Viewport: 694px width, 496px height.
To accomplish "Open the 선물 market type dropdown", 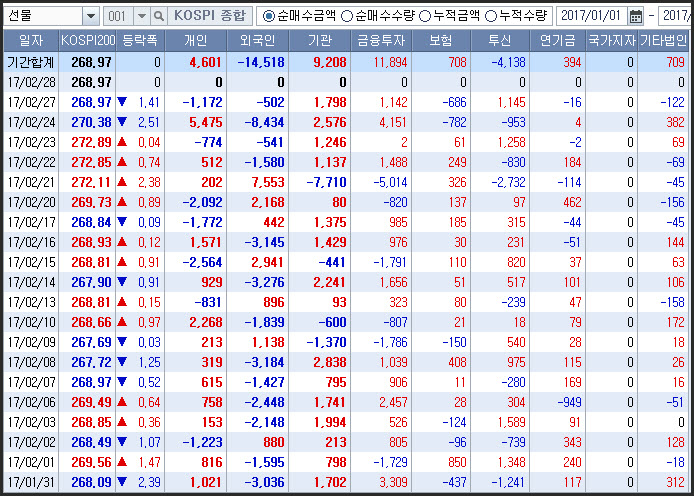I will [x=91, y=16].
